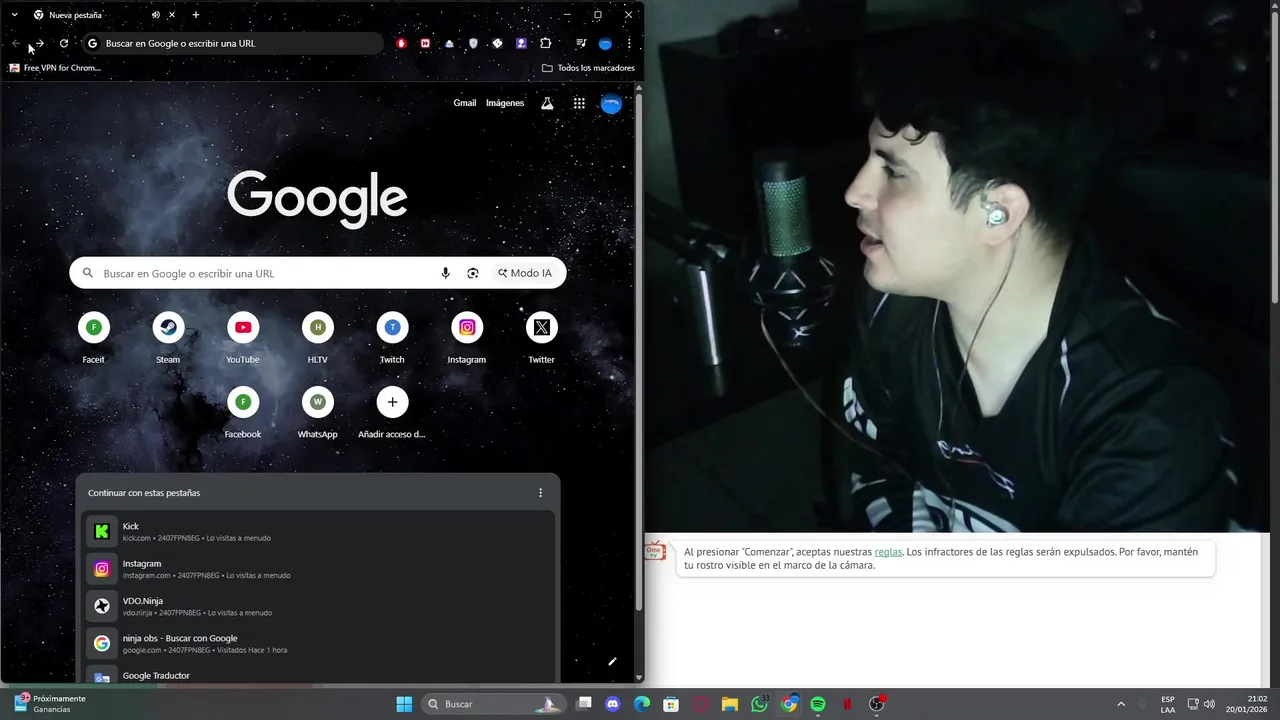Image resolution: width=1280 pixels, height=720 pixels.
Task: Open the Gmail link
Action: coord(465,103)
